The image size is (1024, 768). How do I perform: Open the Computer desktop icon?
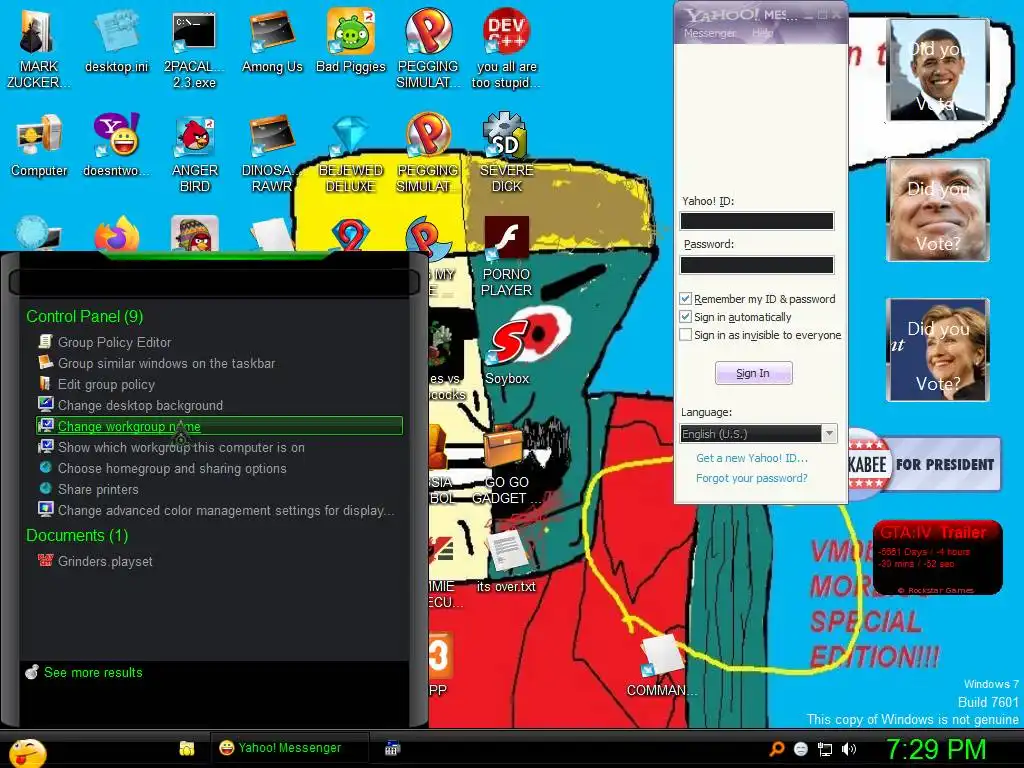39,145
